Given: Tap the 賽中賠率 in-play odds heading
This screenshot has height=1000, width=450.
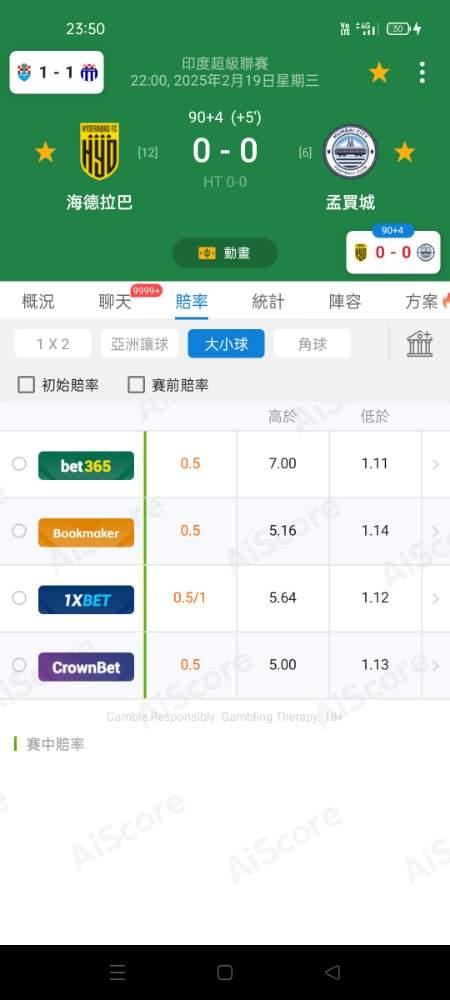Looking at the screenshot, I should tap(55, 744).
